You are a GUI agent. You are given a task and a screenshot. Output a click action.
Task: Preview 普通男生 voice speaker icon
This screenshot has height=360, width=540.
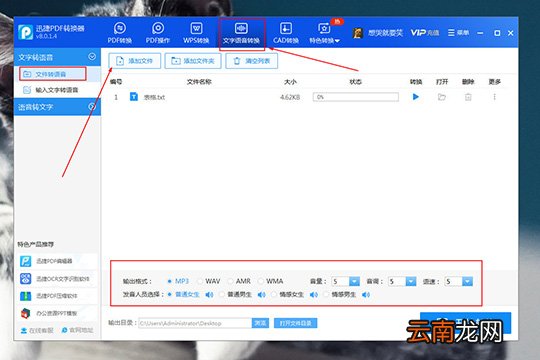tap(262, 295)
